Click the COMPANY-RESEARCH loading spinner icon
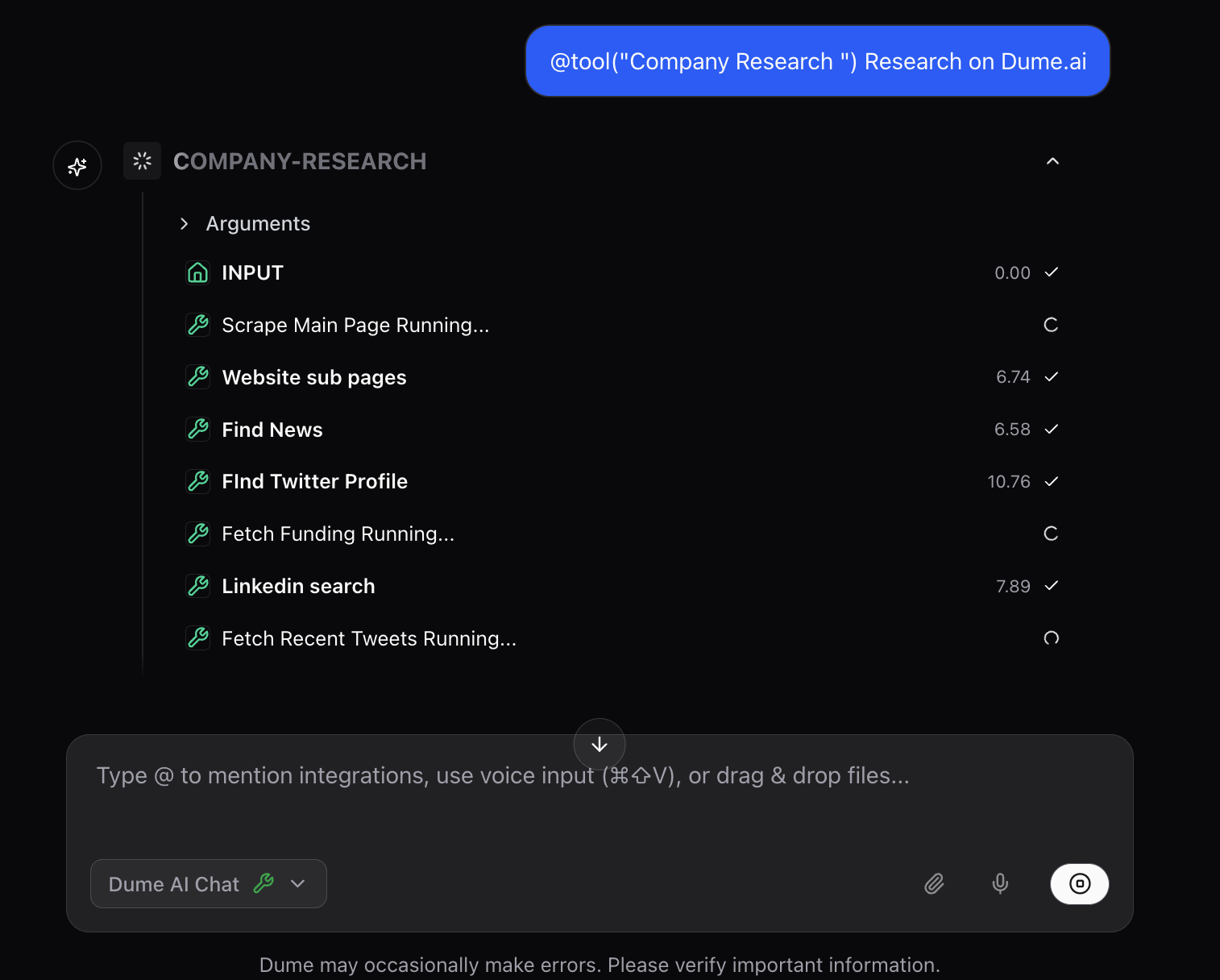1220x980 pixels. (142, 160)
